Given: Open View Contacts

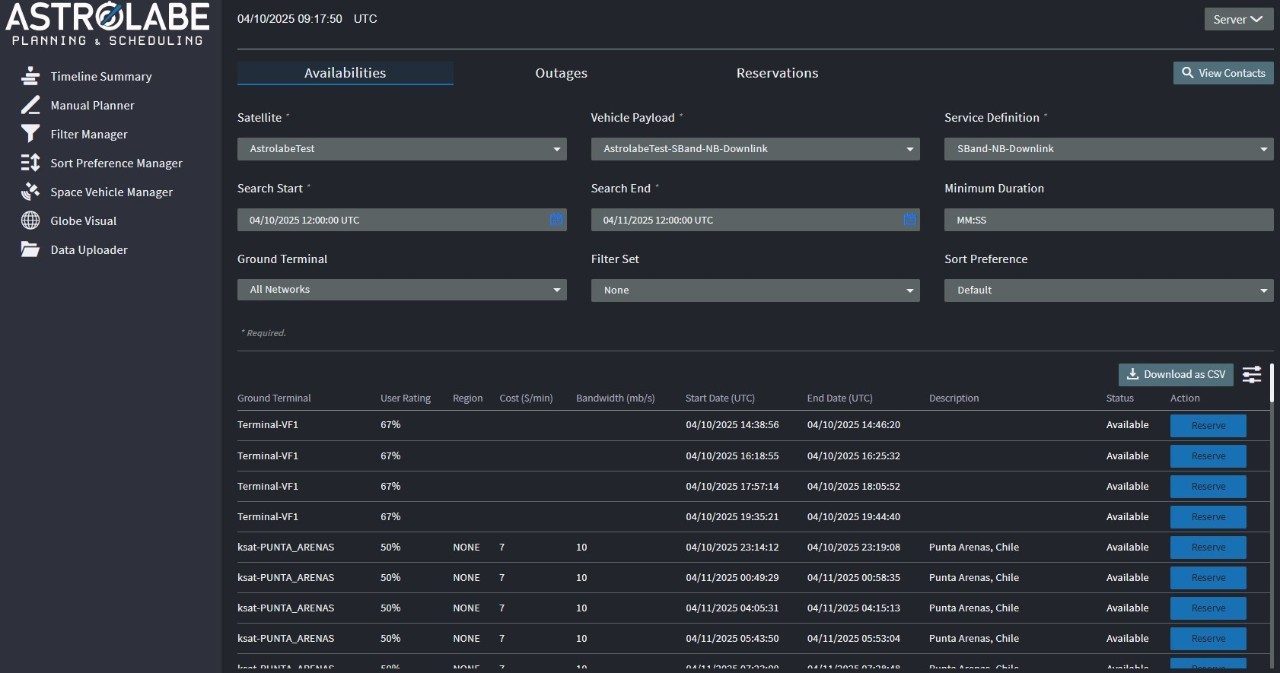Looking at the screenshot, I should click(x=1223, y=72).
